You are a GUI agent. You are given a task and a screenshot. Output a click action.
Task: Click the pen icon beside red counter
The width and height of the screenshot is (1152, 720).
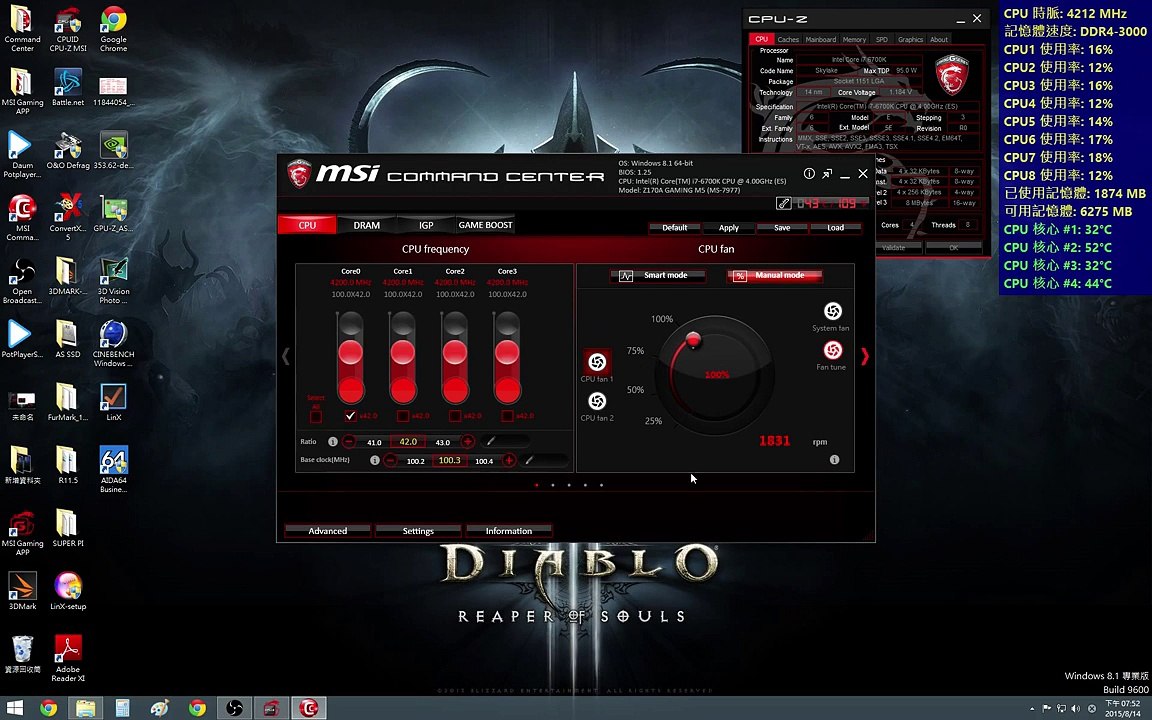click(784, 204)
